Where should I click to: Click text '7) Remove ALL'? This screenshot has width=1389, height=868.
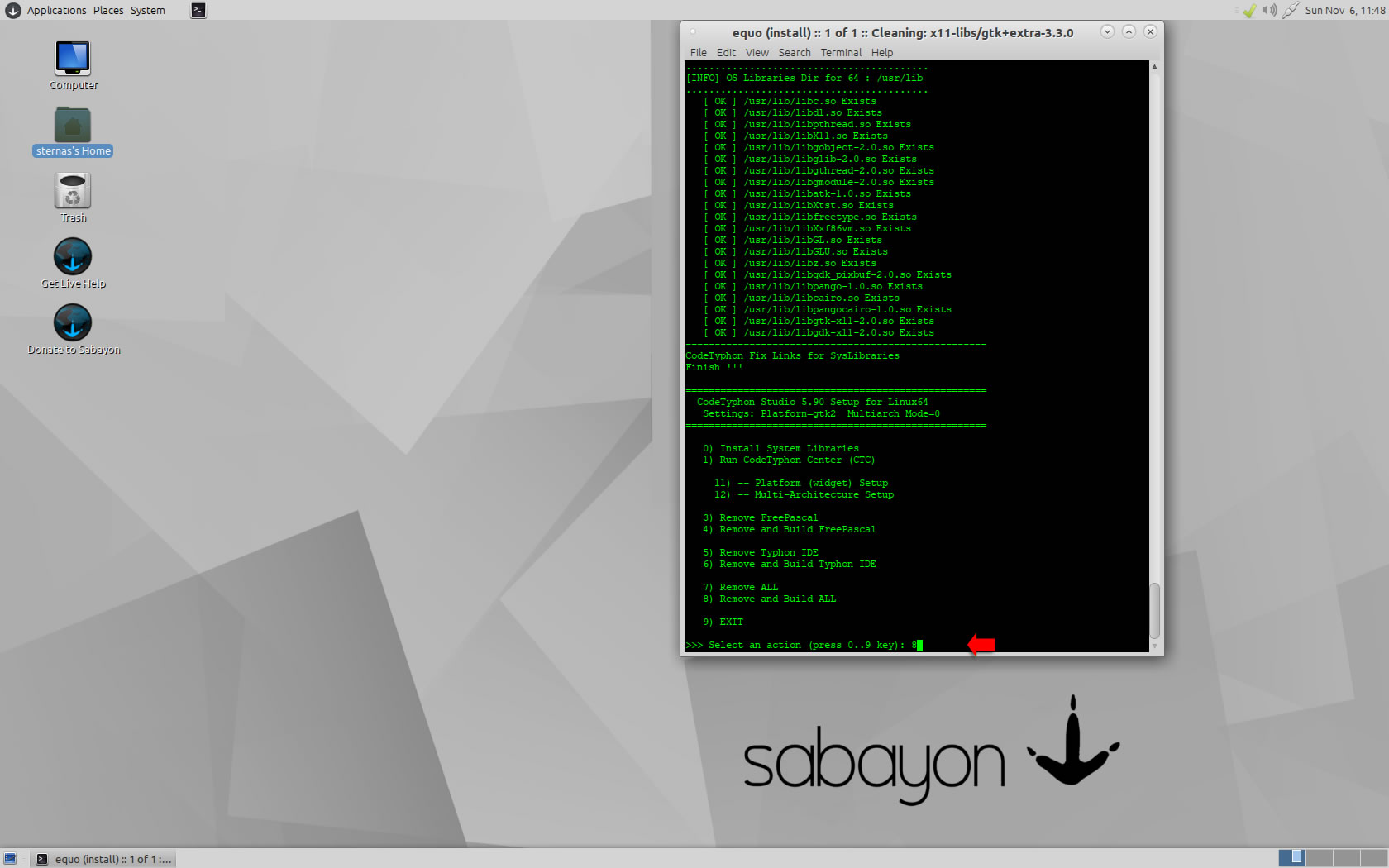[x=741, y=587]
